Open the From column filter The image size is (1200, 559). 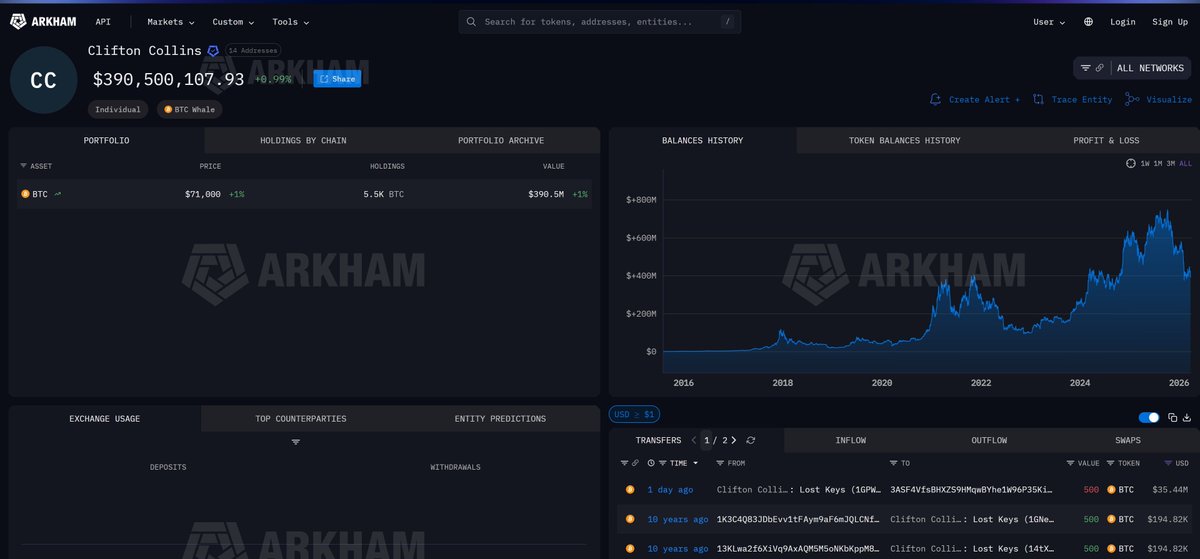click(721, 463)
